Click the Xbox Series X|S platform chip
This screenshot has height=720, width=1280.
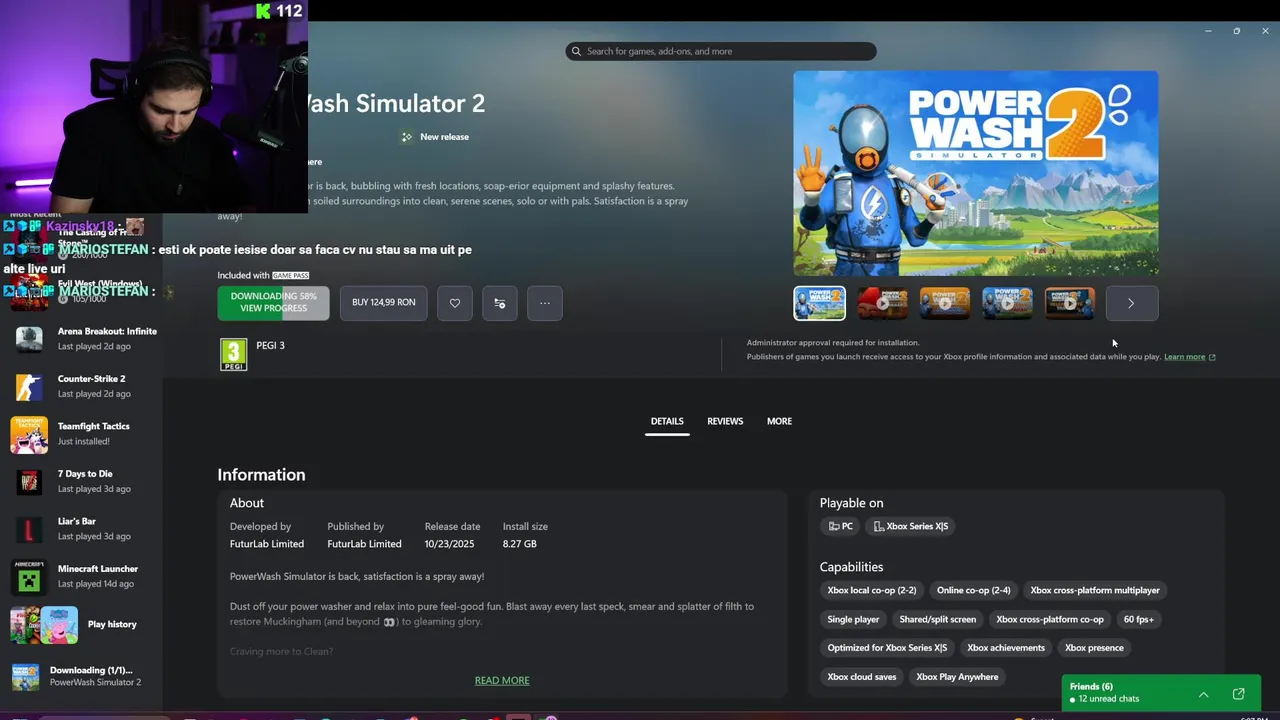coord(910,526)
